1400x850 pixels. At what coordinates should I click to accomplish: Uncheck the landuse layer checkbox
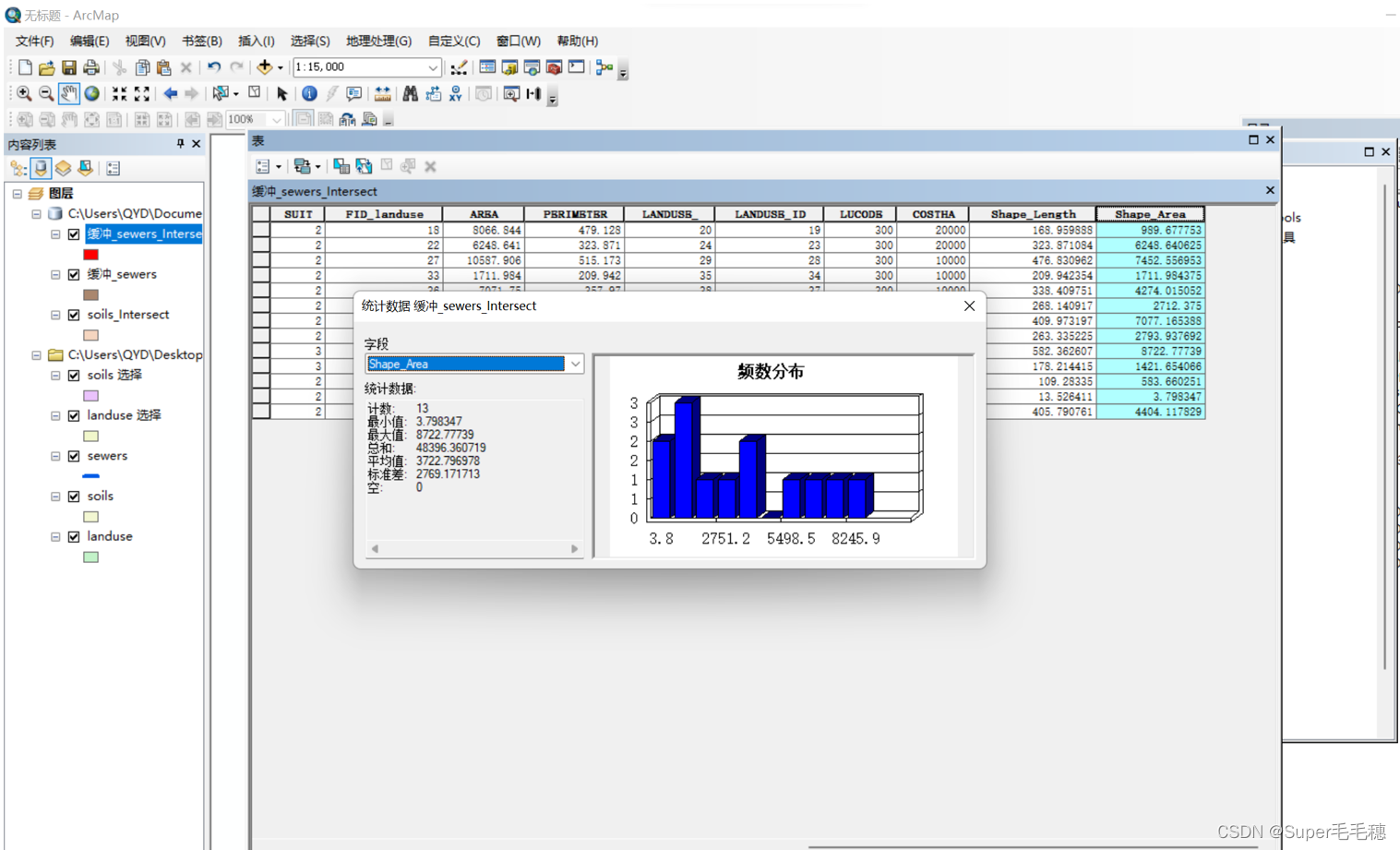point(74,537)
